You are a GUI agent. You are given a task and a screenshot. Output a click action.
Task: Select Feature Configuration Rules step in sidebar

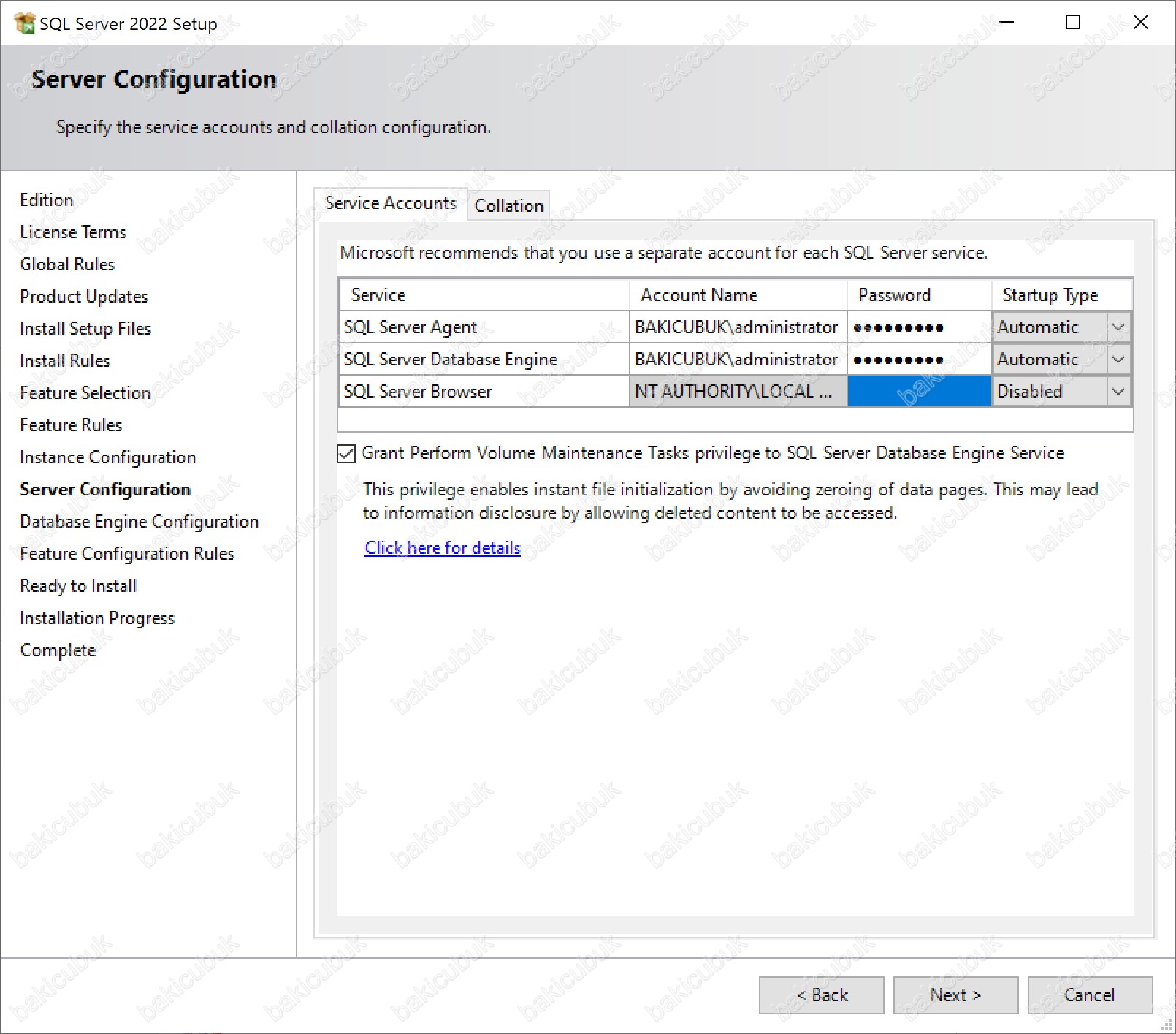coord(127,554)
